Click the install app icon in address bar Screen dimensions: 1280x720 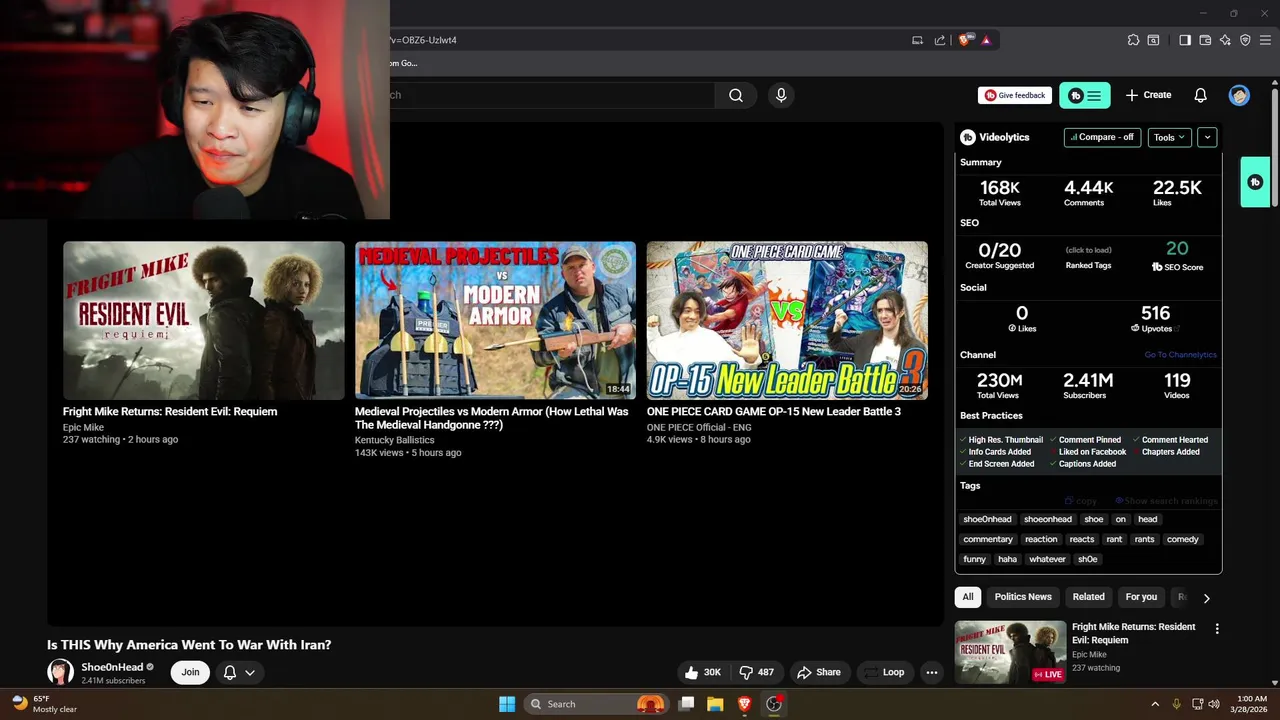pos(917,40)
